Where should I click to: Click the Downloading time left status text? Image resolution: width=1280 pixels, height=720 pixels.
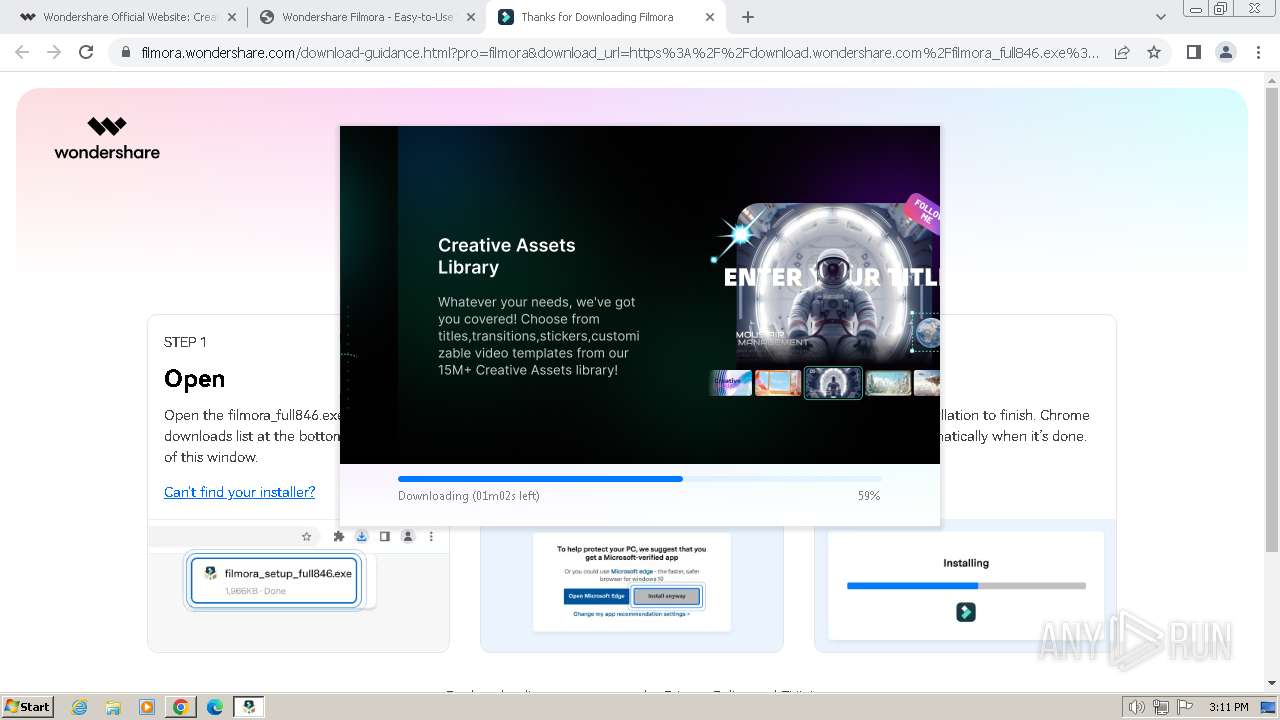coord(469,496)
